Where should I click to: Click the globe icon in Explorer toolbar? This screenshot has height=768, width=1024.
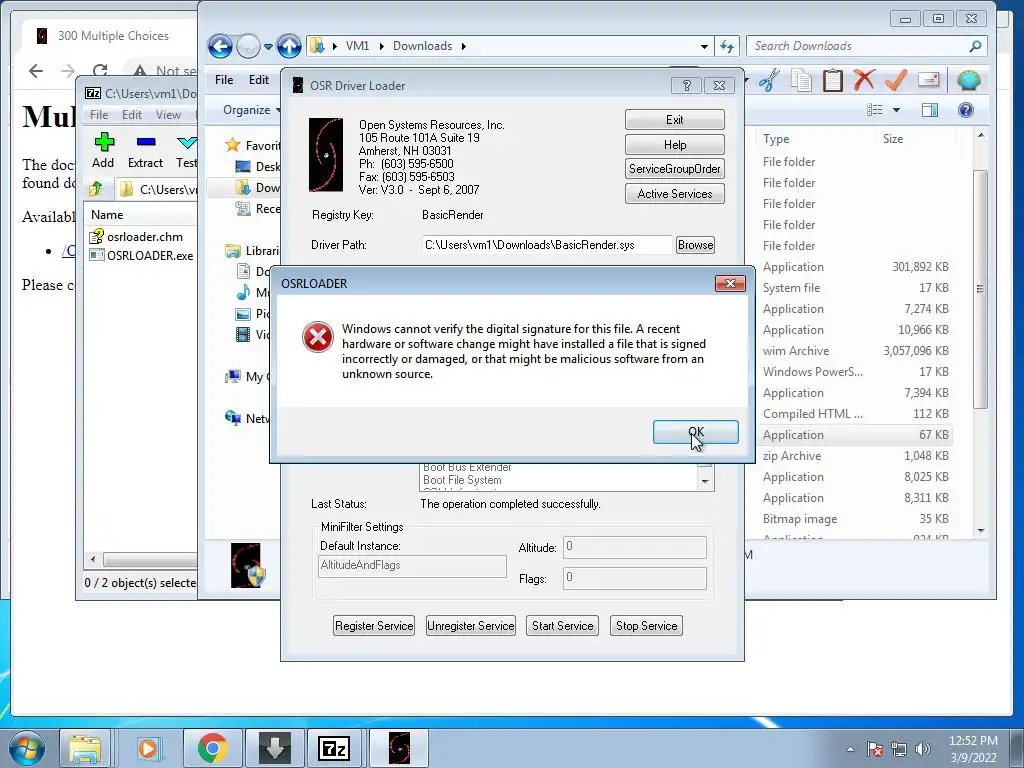[968, 80]
